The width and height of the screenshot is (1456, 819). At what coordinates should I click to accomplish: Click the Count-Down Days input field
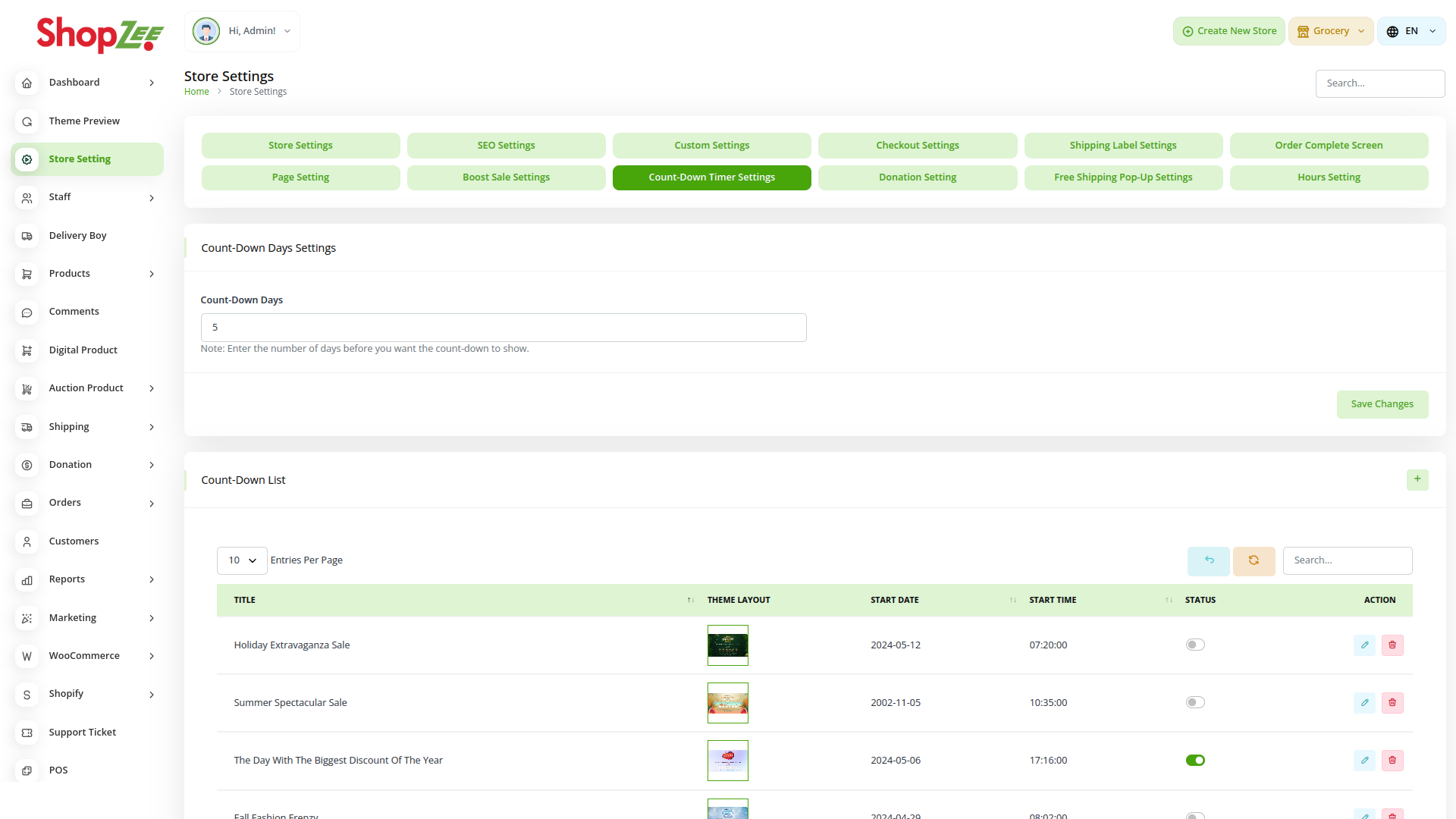click(x=503, y=328)
